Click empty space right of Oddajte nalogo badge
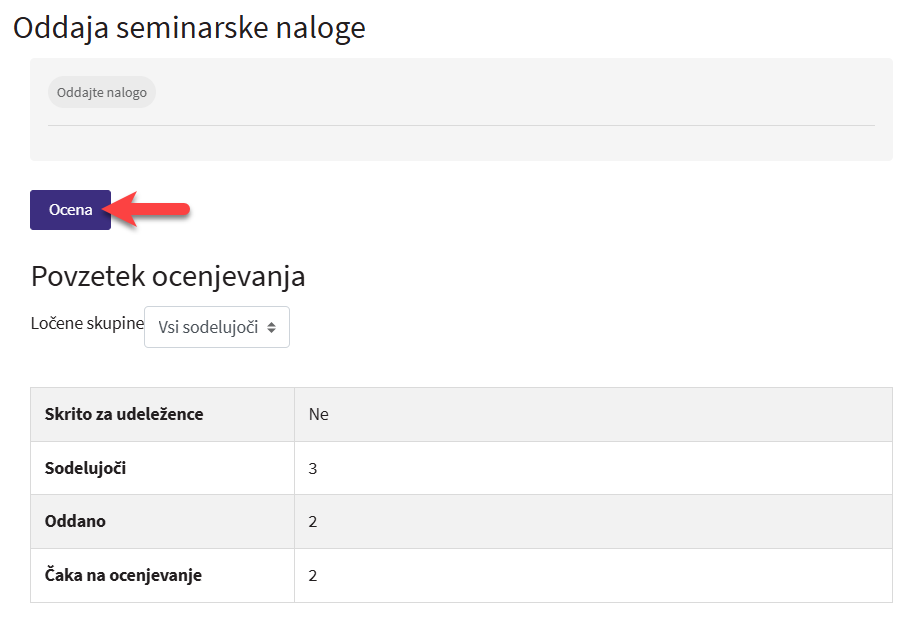 click(x=500, y=93)
